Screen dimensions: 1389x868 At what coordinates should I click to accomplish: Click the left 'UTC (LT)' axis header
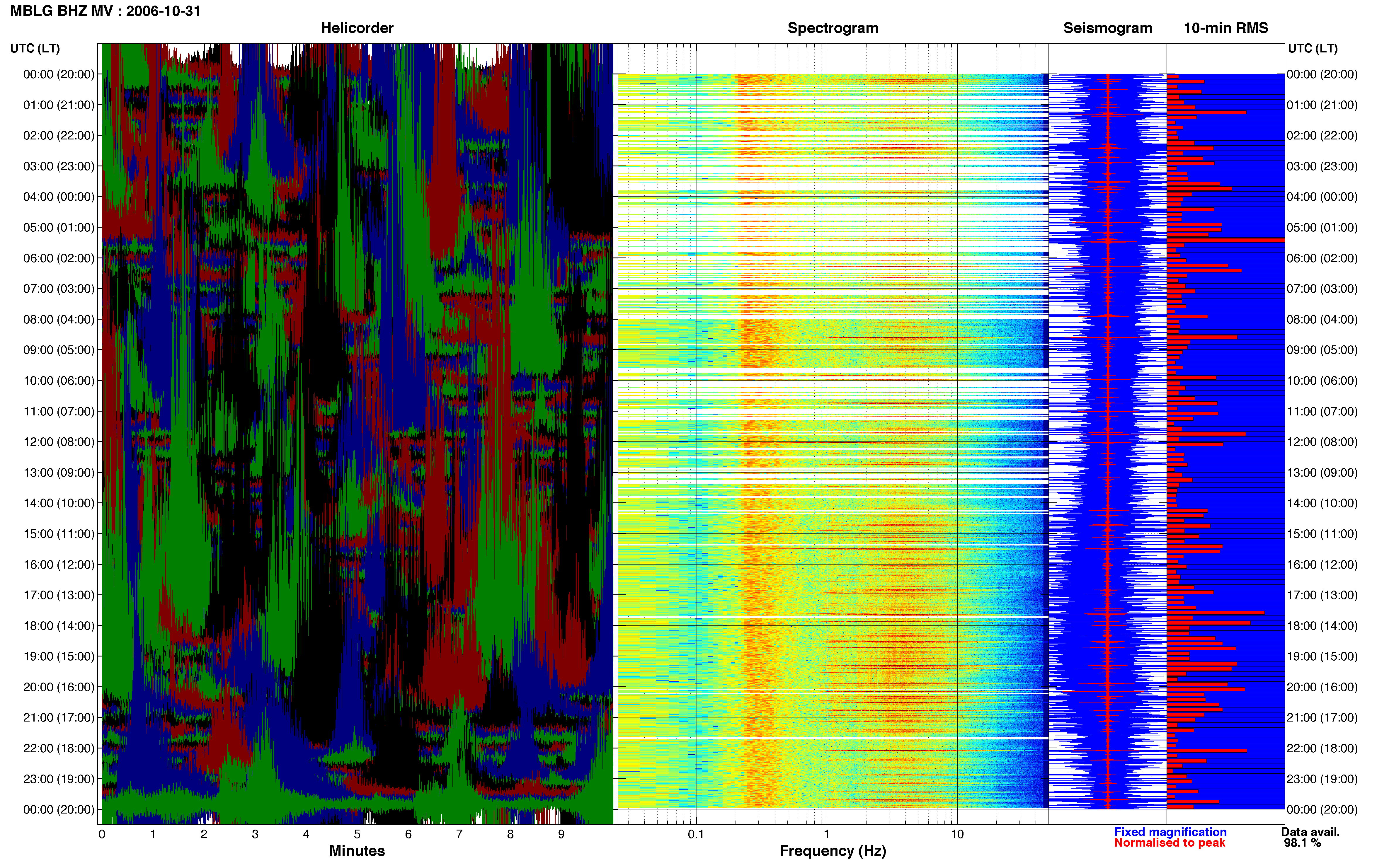click(x=35, y=48)
